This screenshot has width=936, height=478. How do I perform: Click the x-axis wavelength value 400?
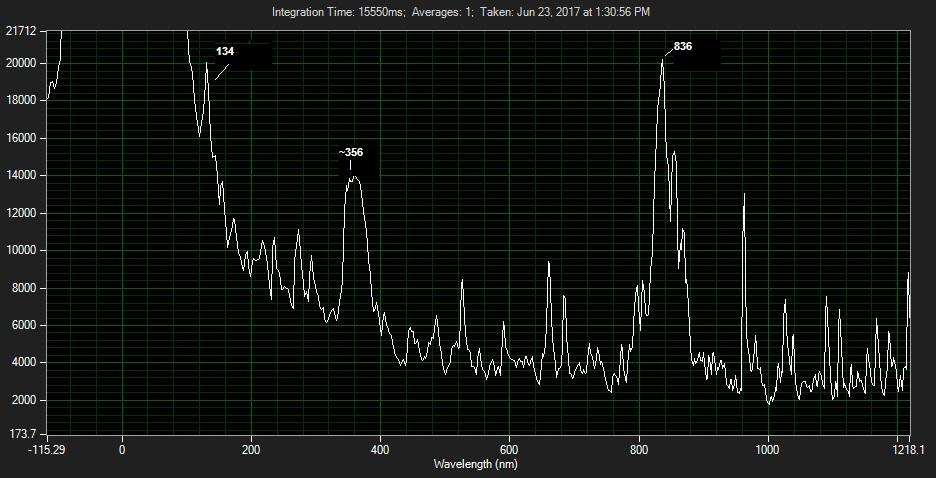[380, 448]
